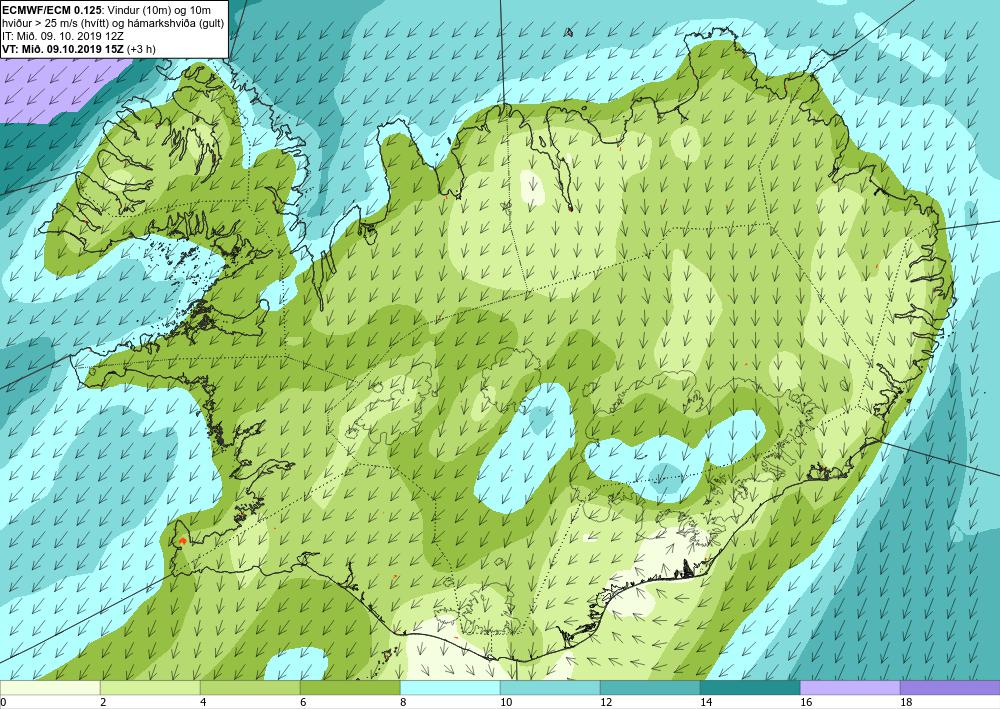Click the "18" scale label
The image size is (1000, 709).
coord(906,702)
